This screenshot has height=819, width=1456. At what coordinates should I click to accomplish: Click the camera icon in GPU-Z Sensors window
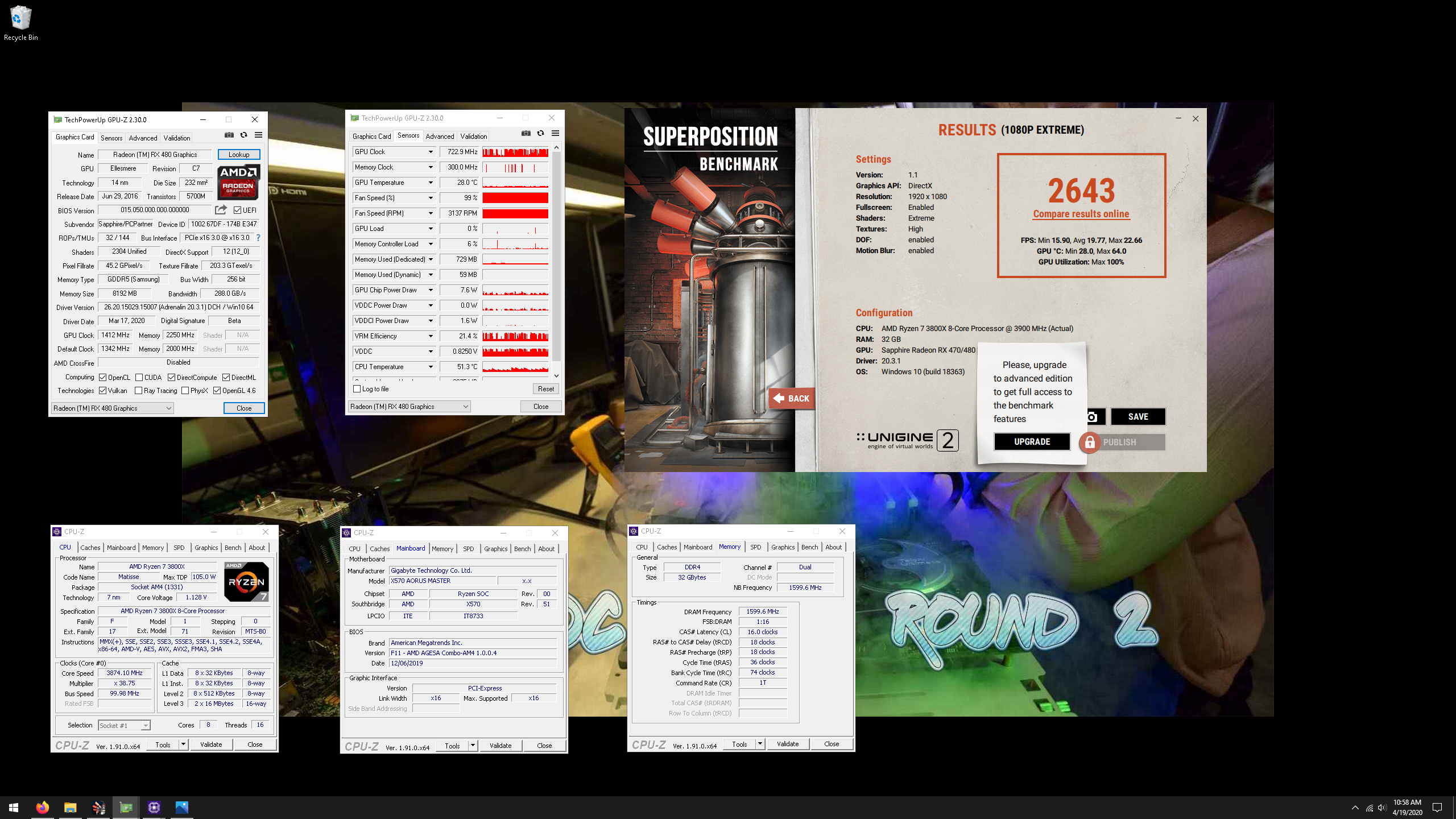point(526,133)
